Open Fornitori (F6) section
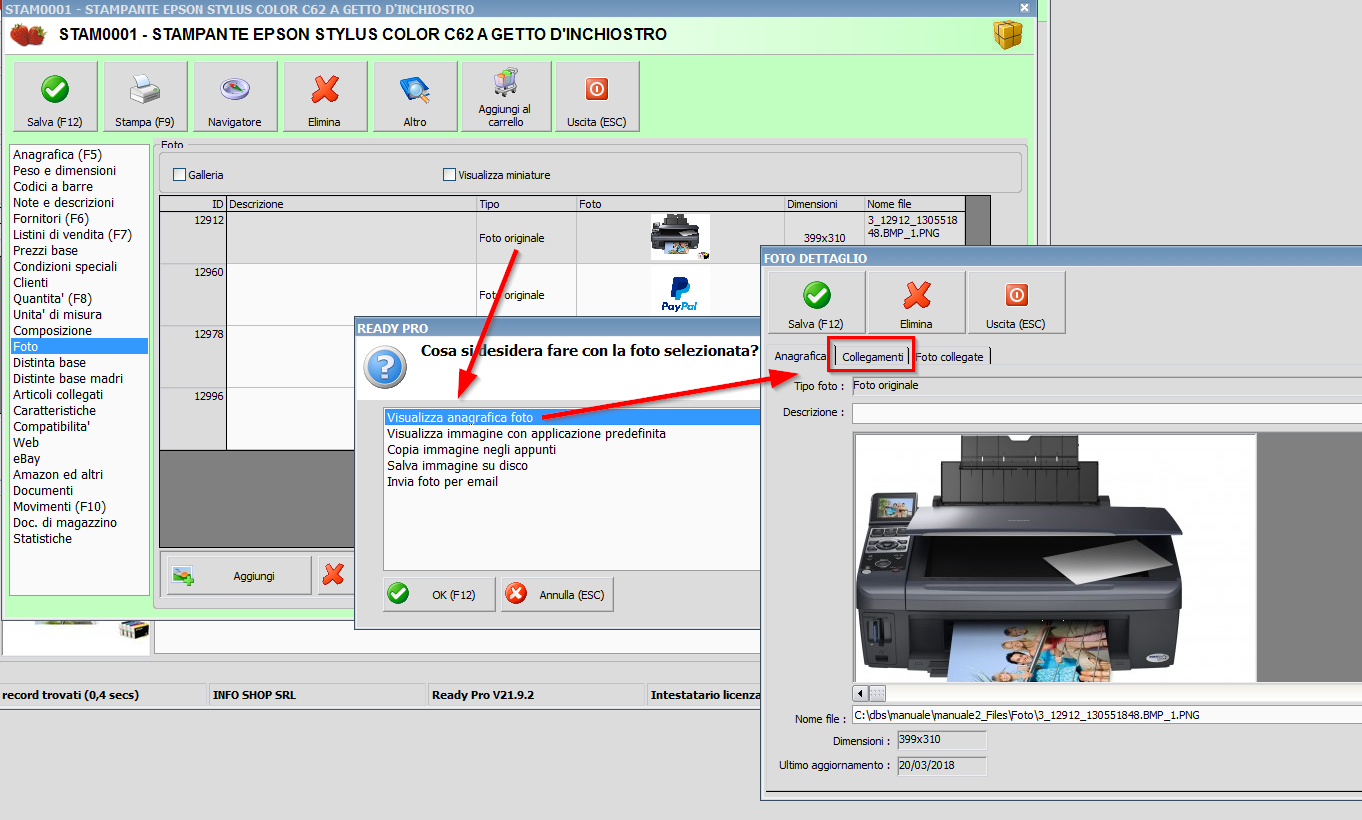This screenshot has width=1362, height=820. (79, 219)
